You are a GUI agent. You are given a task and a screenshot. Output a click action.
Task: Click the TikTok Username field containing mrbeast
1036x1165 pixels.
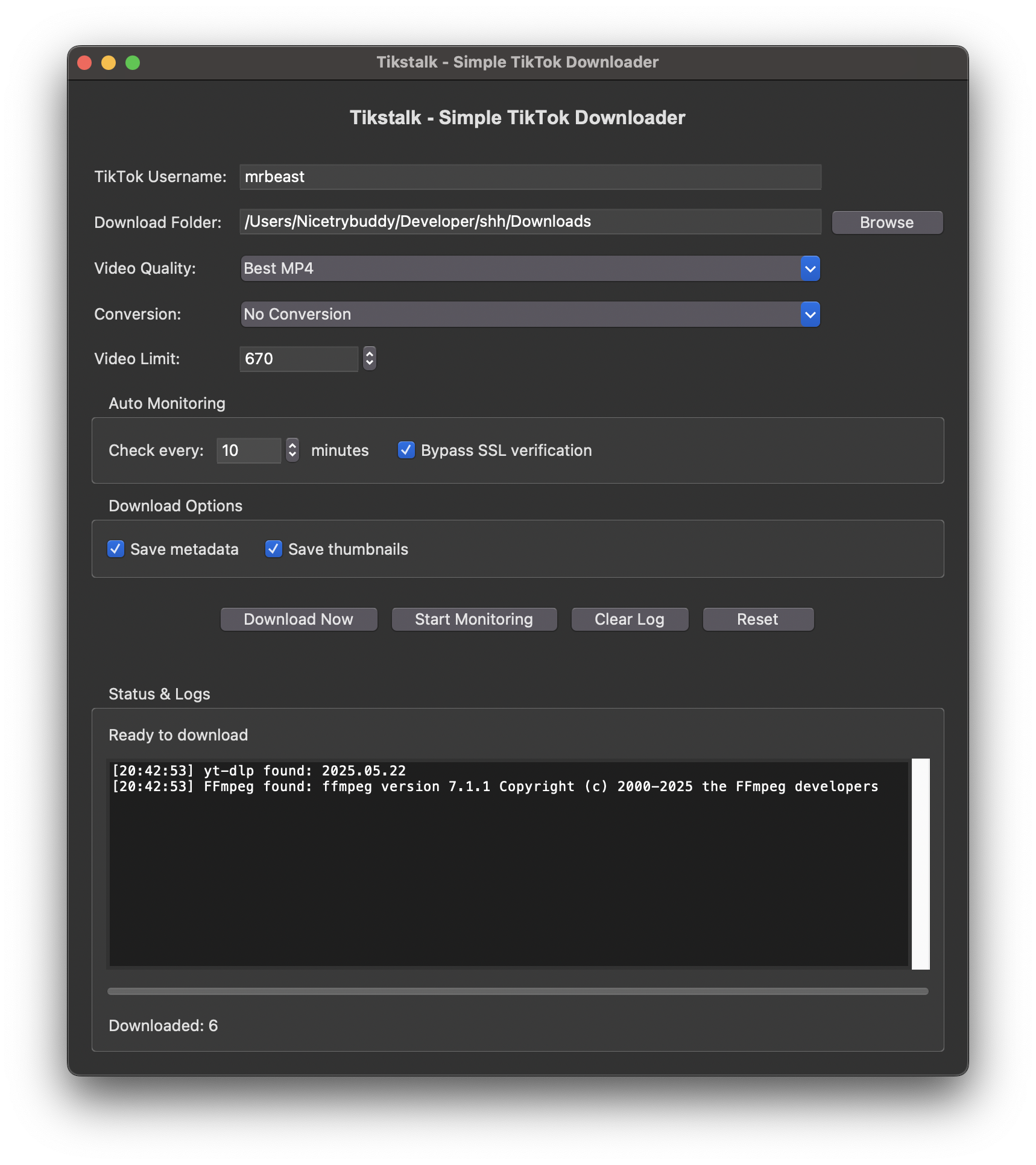(x=530, y=177)
